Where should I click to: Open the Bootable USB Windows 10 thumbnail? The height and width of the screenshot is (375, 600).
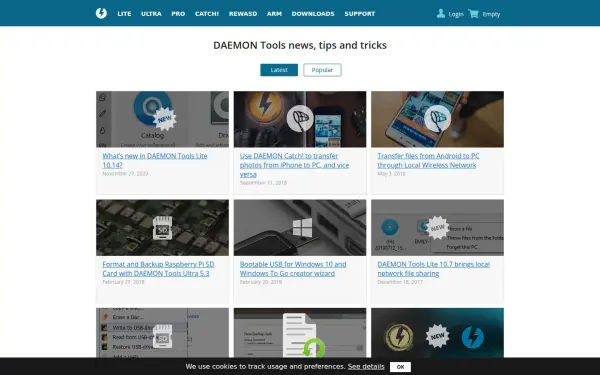tap(300, 228)
